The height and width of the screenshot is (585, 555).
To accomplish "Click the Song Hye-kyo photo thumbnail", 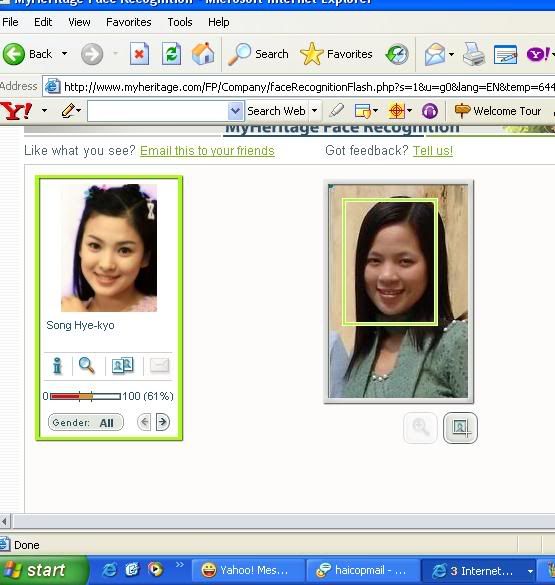I will point(109,247).
